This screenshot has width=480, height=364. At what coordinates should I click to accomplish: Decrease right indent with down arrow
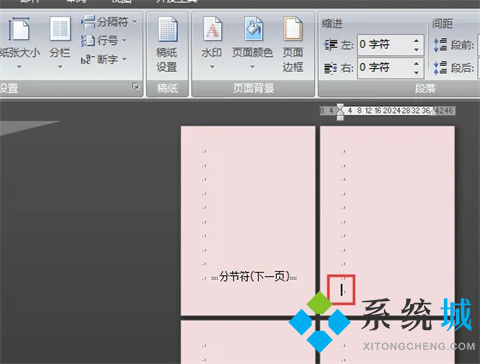[416, 72]
